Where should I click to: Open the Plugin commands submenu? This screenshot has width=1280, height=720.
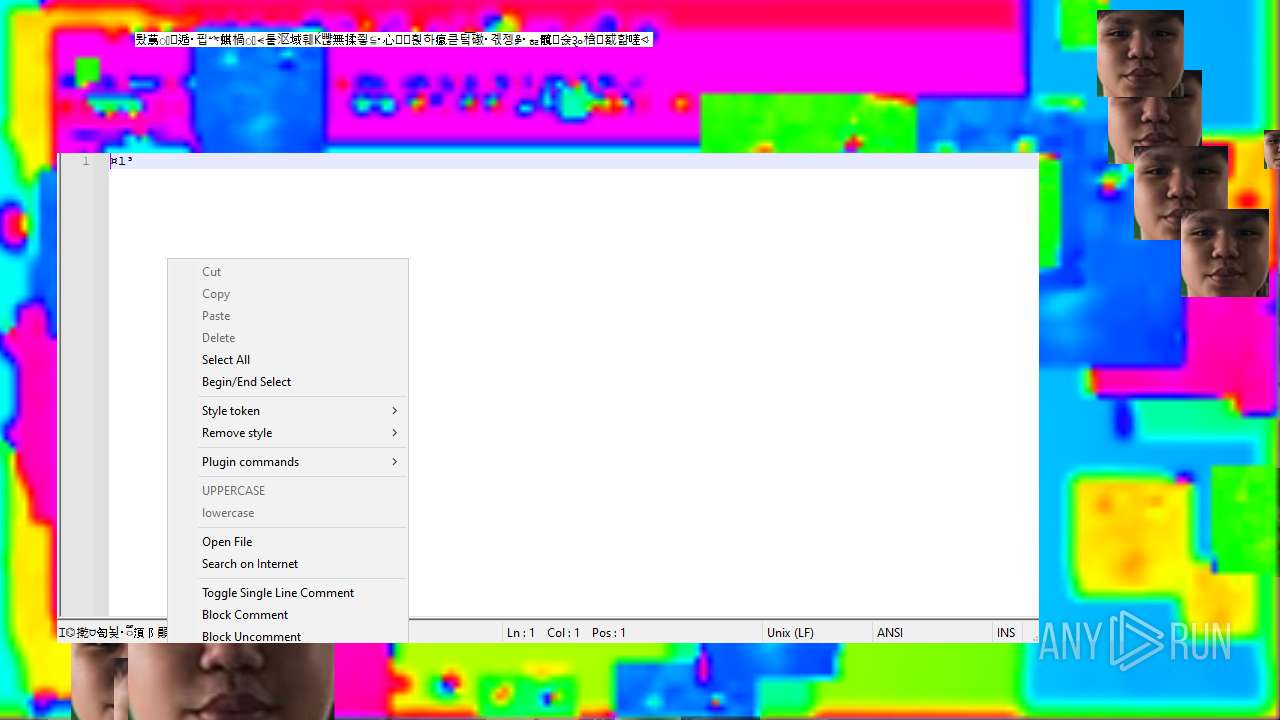click(x=287, y=462)
